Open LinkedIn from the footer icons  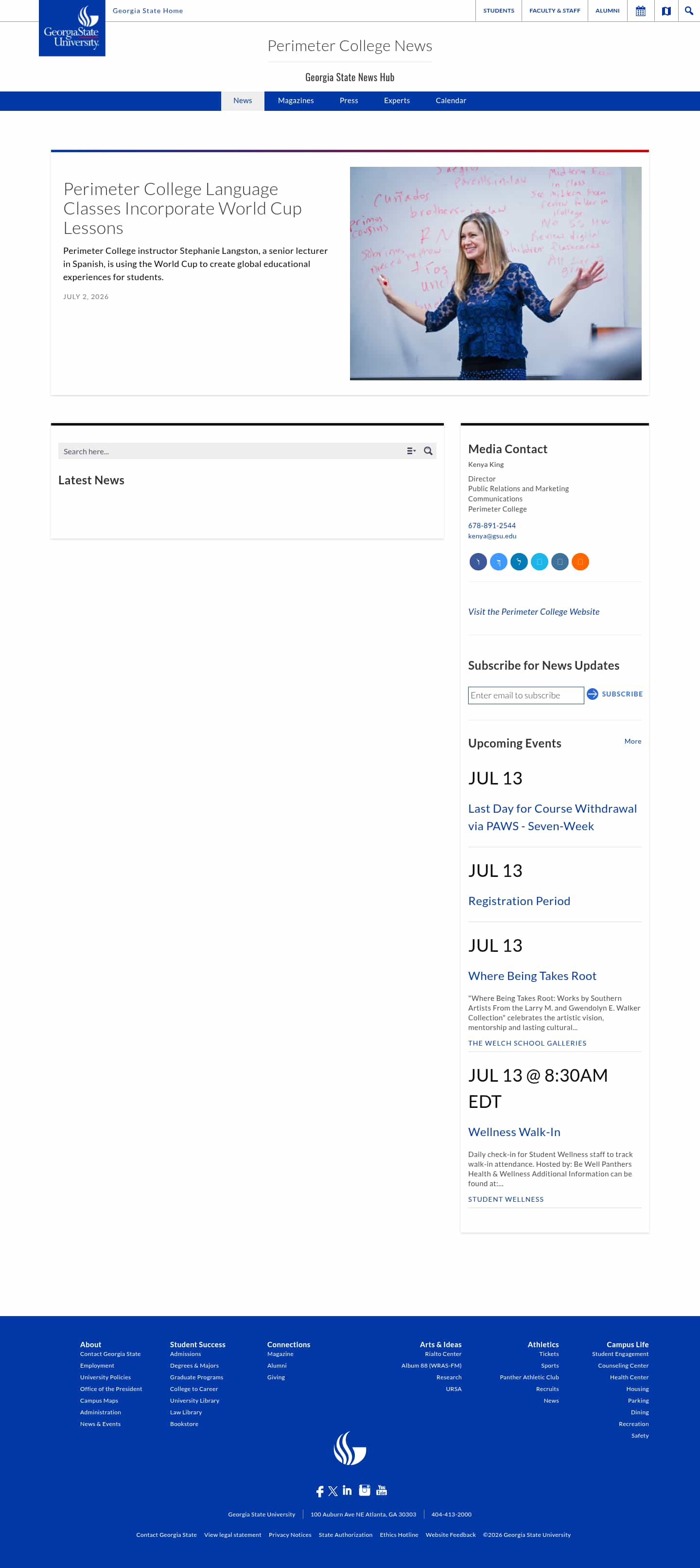click(x=347, y=1490)
